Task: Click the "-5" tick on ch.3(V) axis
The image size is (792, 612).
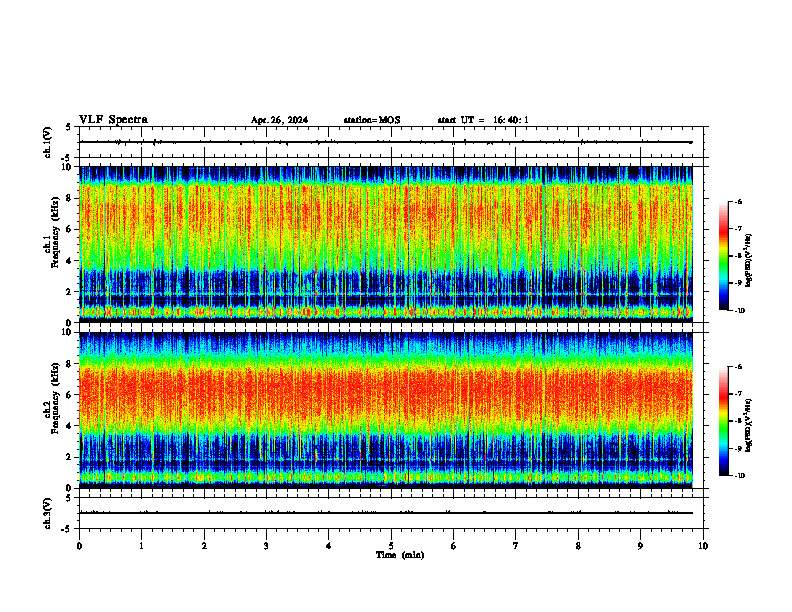Action: pyautogui.click(x=68, y=529)
